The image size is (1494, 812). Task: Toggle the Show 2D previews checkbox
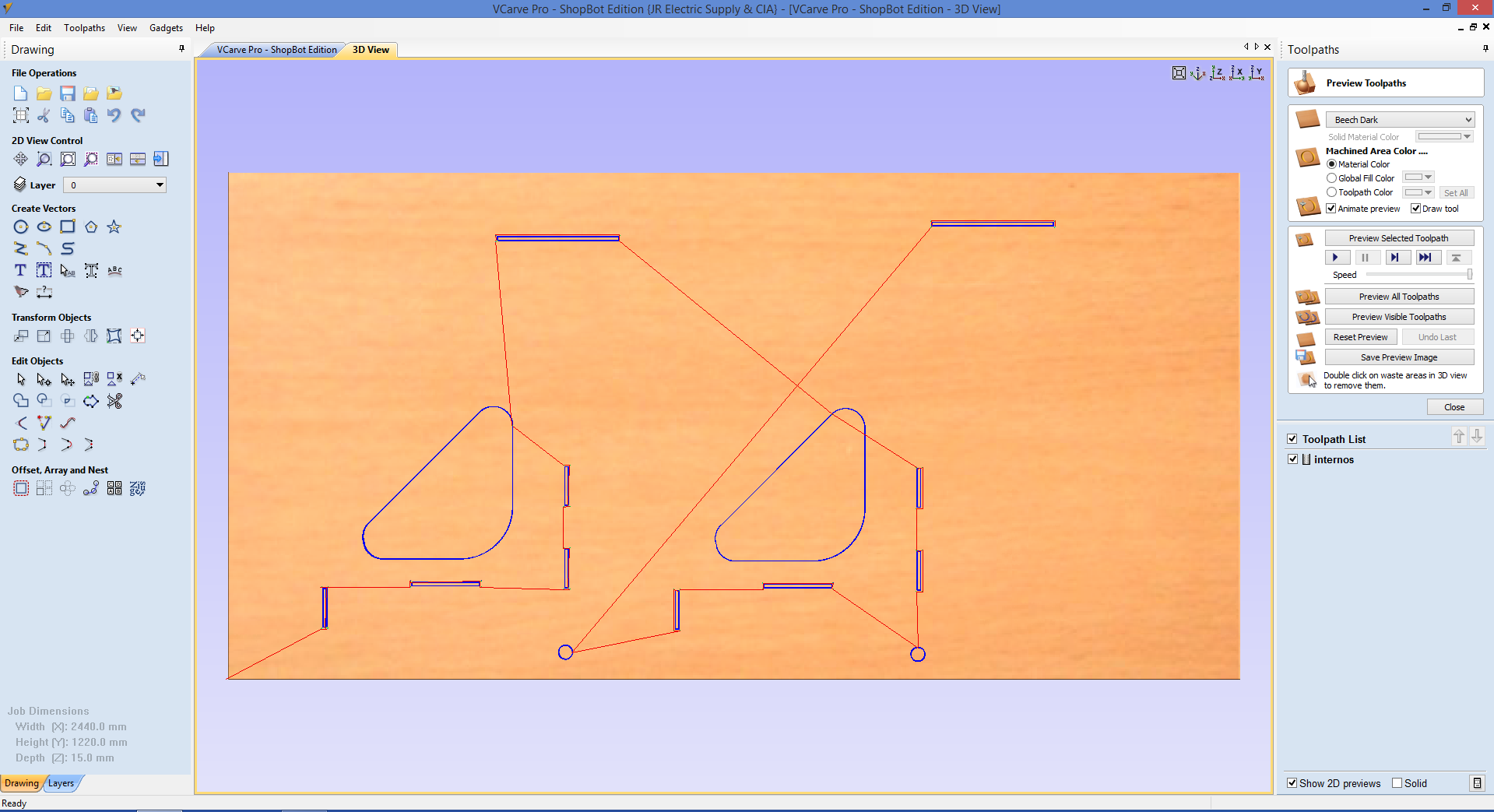click(x=1292, y=783)
